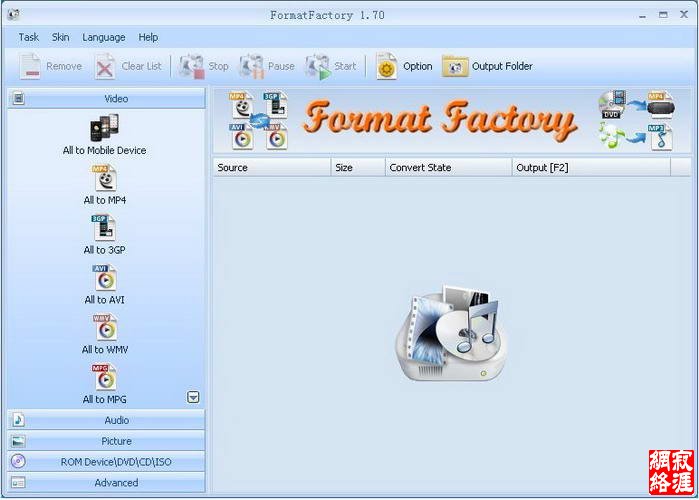Viewport: 699px width, 500px height.
Task: Open the Help menu
Action: click(148, 37)
